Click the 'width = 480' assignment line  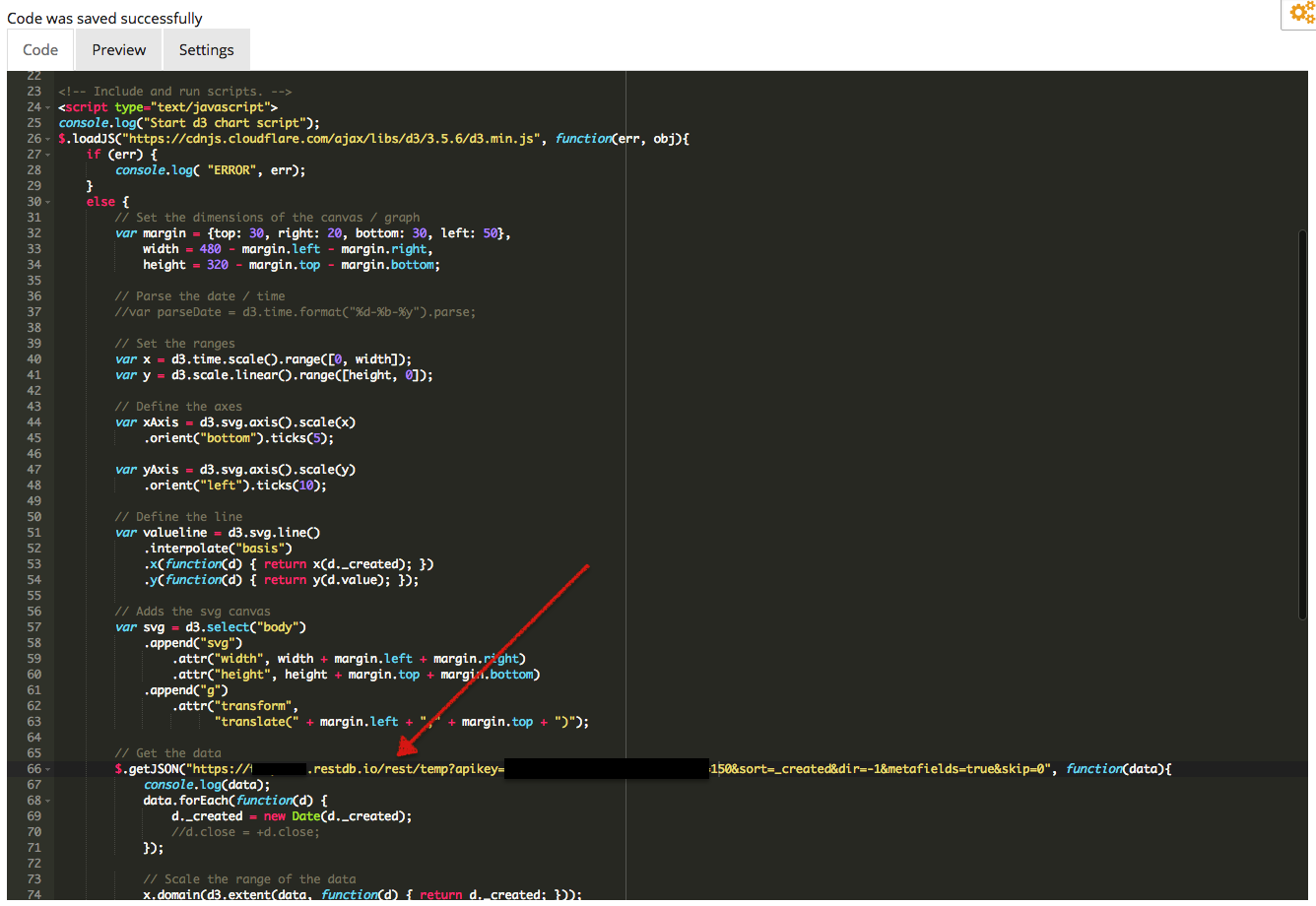pyautogui.click(x=288, y=249)
